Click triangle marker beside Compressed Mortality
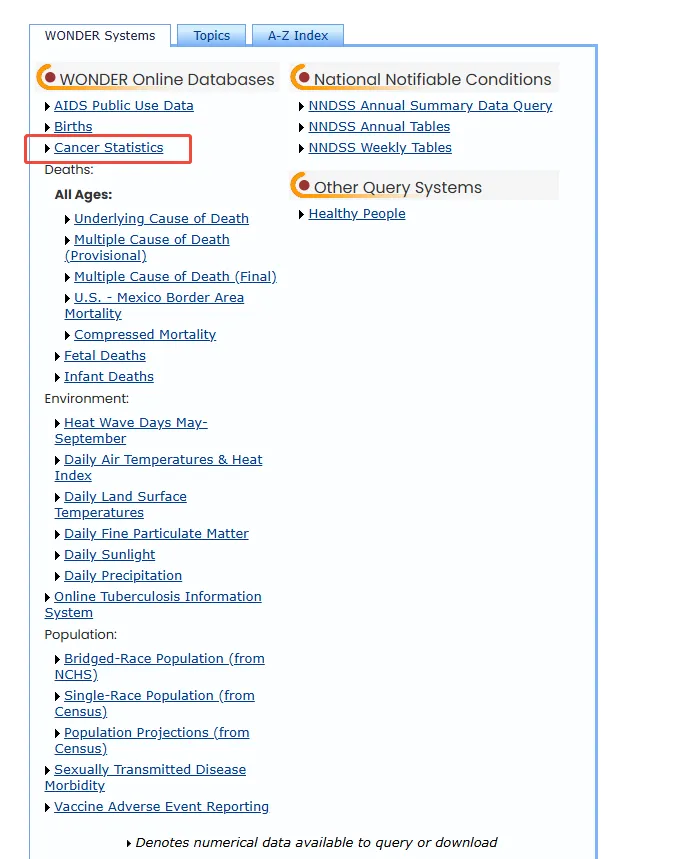The width and height of the screenshot is (684, 859). coord(68,336)
